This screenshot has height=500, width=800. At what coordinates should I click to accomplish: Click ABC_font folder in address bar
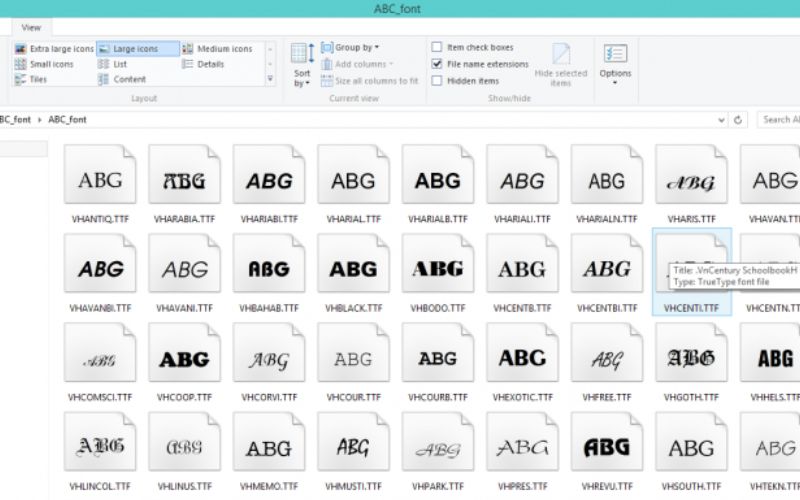(67, 119)
